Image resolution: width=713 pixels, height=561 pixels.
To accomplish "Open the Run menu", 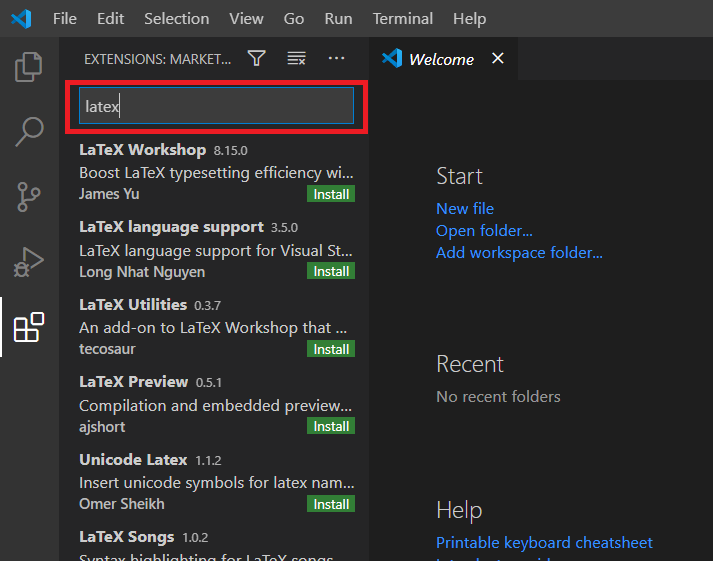I will coord(338,19).
